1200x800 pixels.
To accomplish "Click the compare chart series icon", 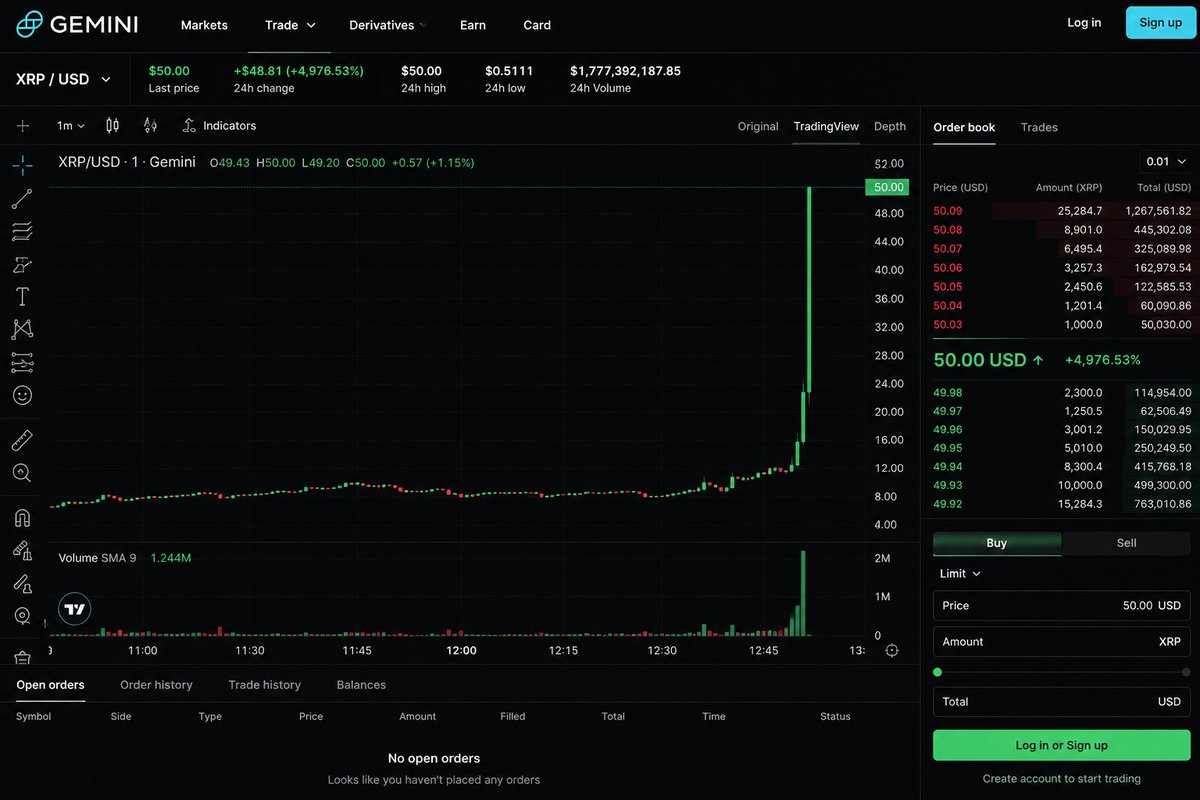I will [x=150, y=126].
